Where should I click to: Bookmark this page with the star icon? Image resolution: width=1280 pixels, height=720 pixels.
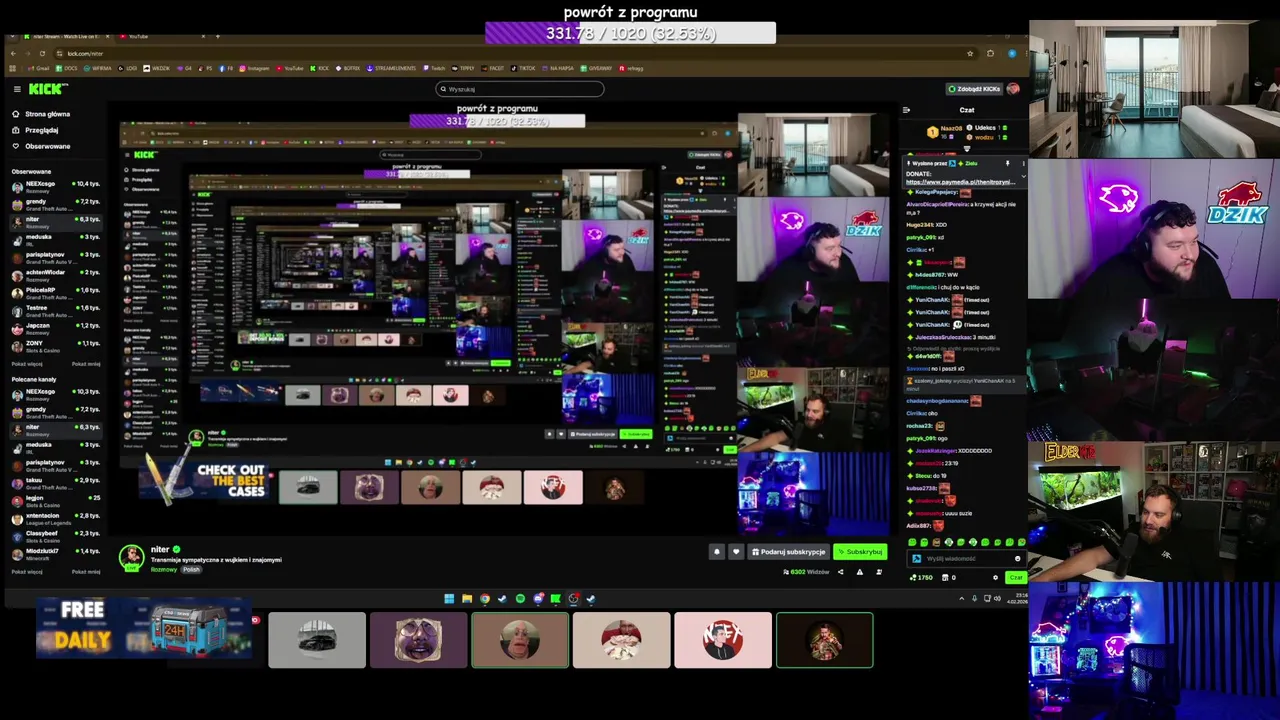pyautogui.click(x=969, y=53)
